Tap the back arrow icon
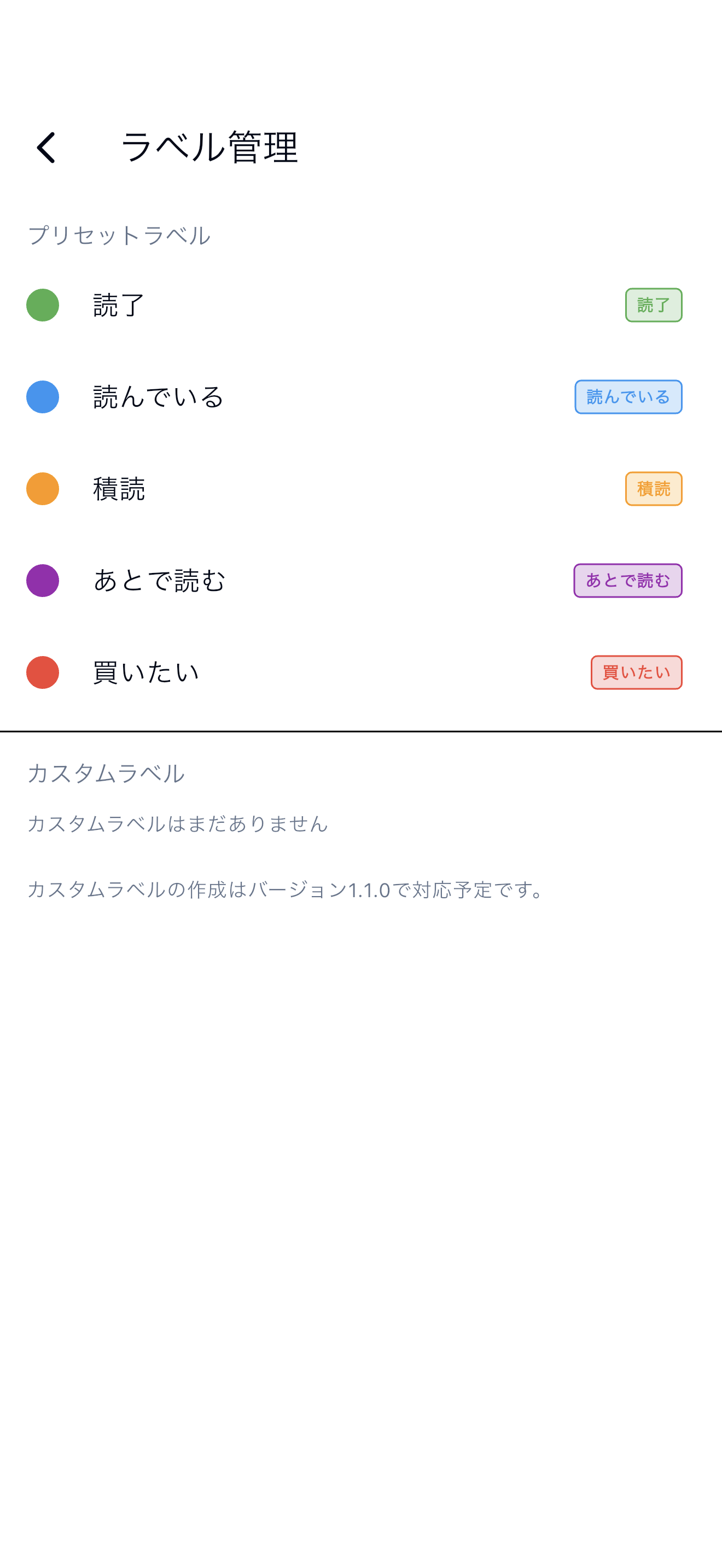 tap(46, 148)
